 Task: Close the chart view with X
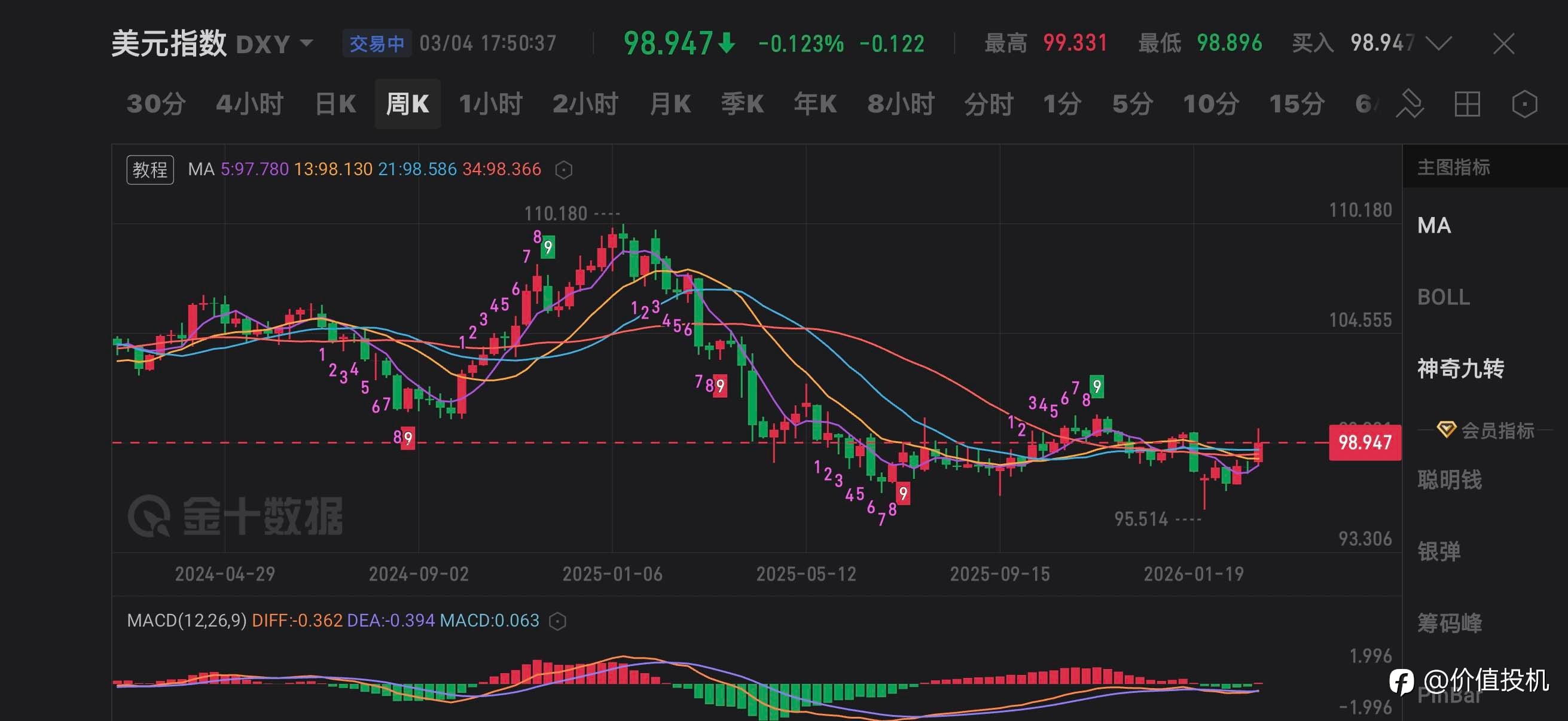click(x=1503, y=44)
